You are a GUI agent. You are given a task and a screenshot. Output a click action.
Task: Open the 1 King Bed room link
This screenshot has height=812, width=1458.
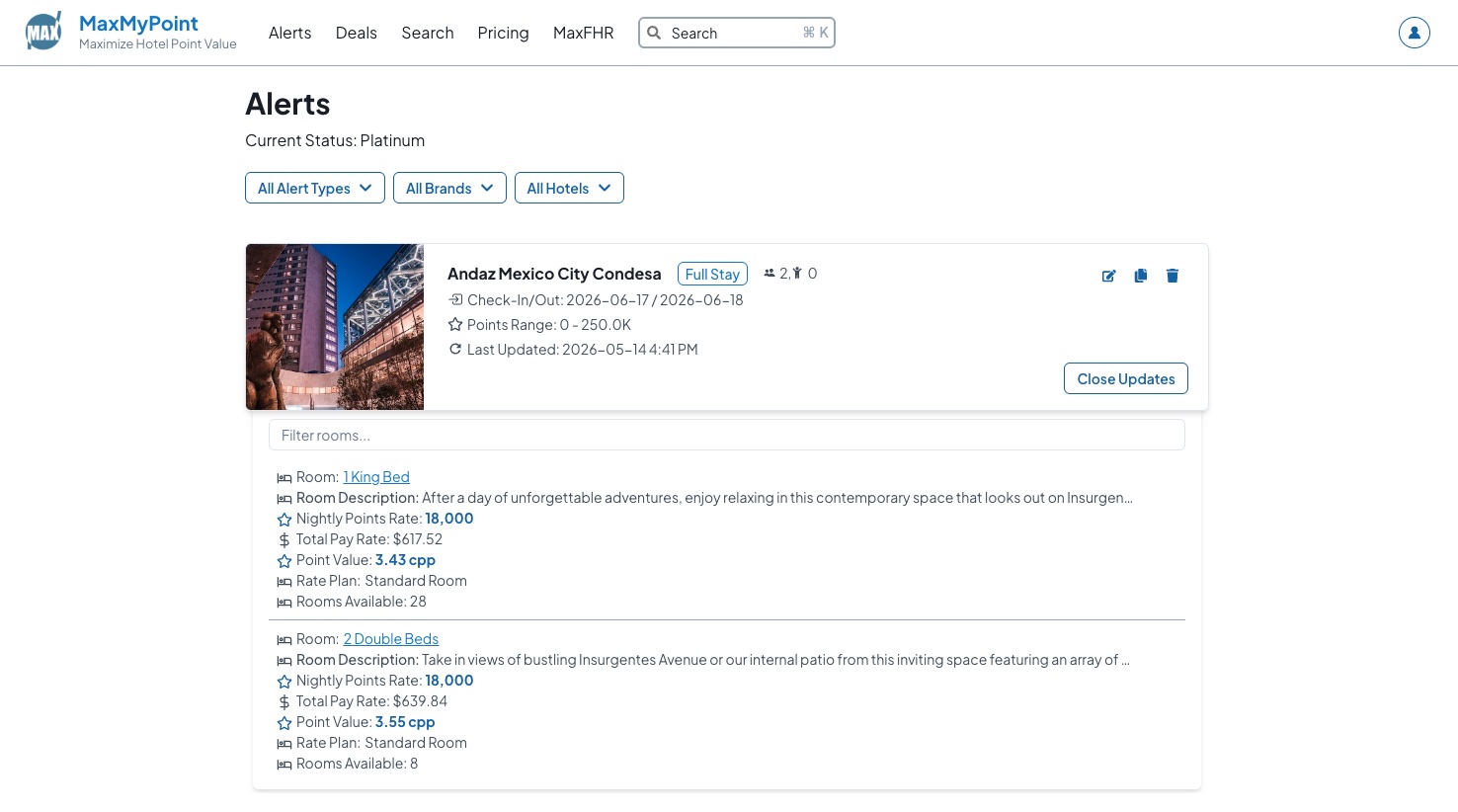point(376,477)
